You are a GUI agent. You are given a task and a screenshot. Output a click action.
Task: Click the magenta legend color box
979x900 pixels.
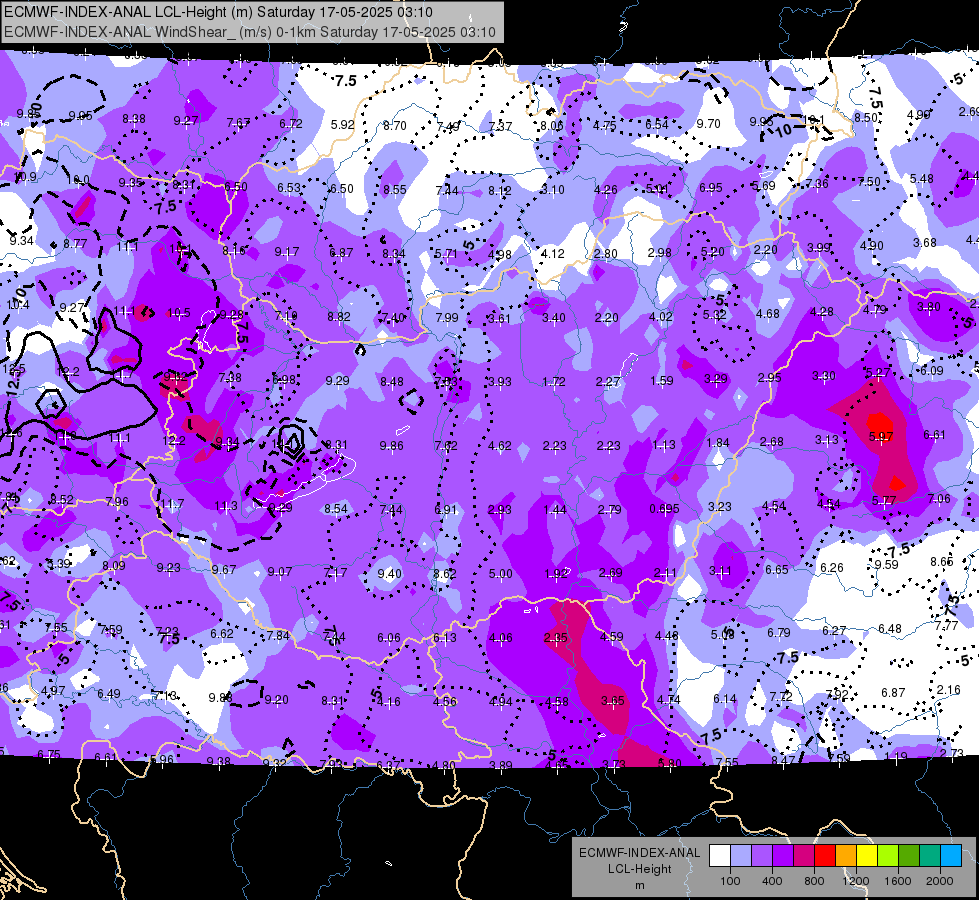coord(804,855)
